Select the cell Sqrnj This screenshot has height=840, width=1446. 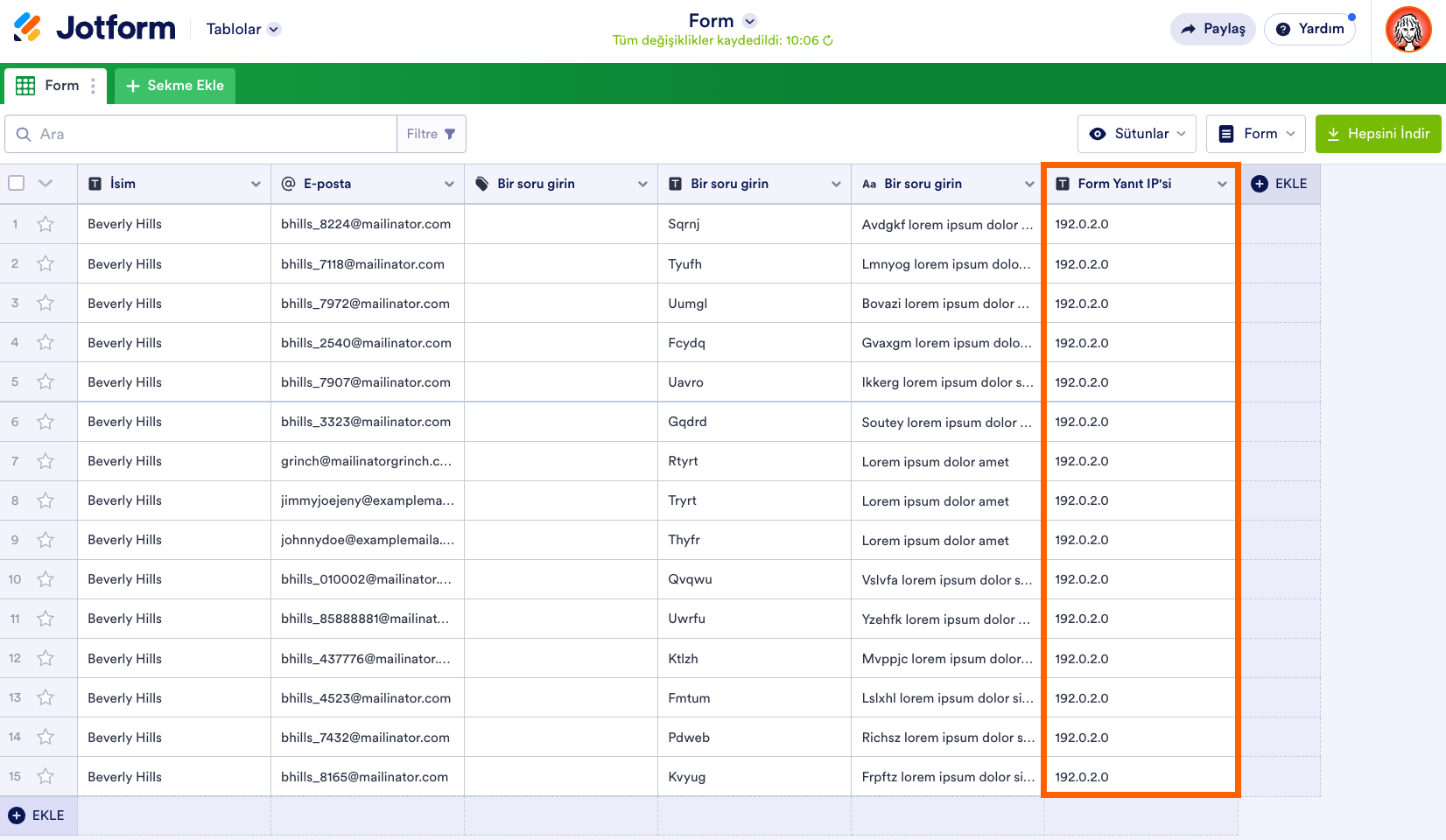click(755, 224)
